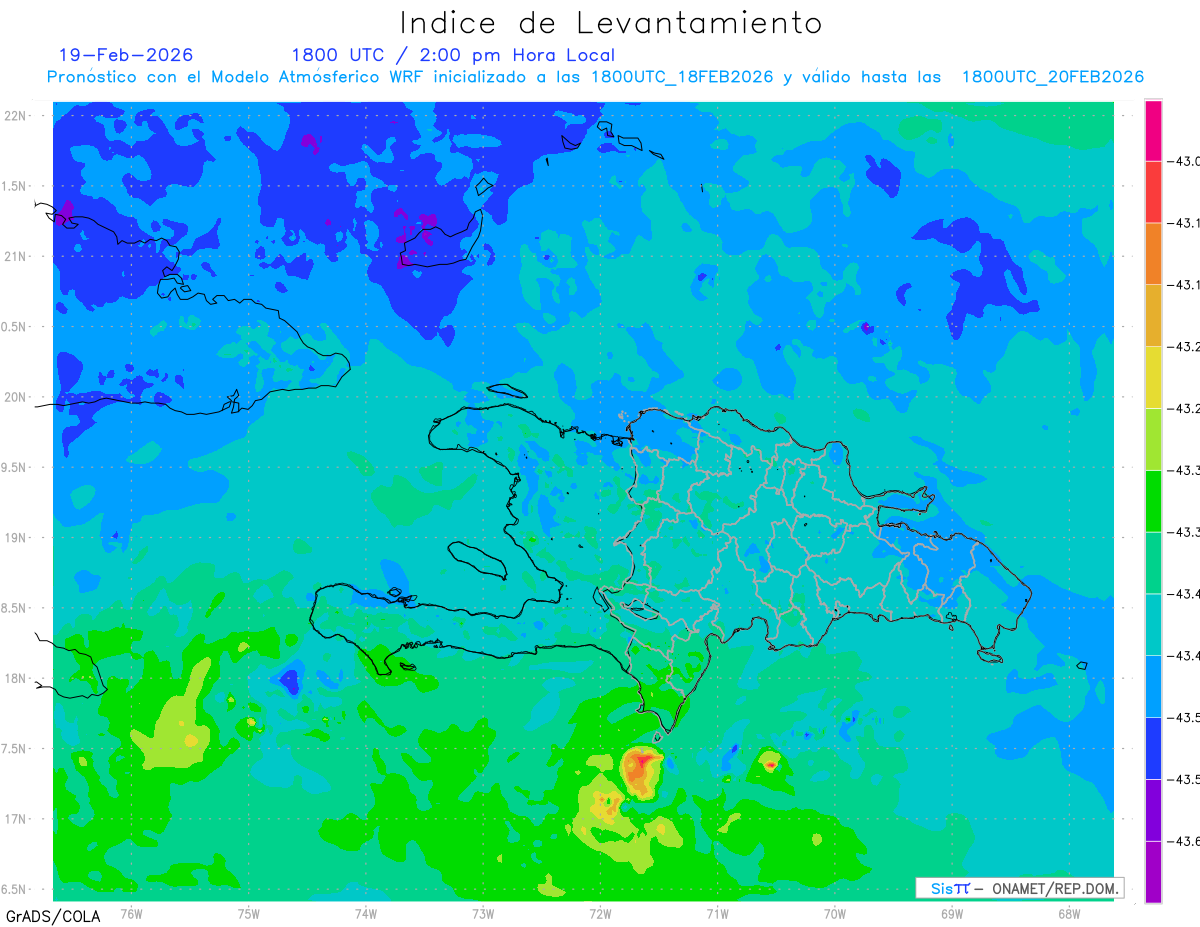This screenshot has width=1200, height=927.
Task: Click the '21N' latitude label
Action: (16, 257)
